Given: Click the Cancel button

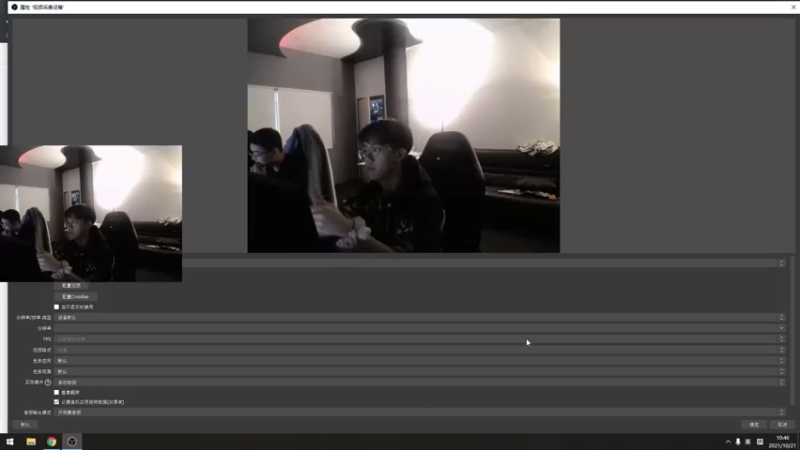Looking at the screenshot, I should (x=782, y=424).
